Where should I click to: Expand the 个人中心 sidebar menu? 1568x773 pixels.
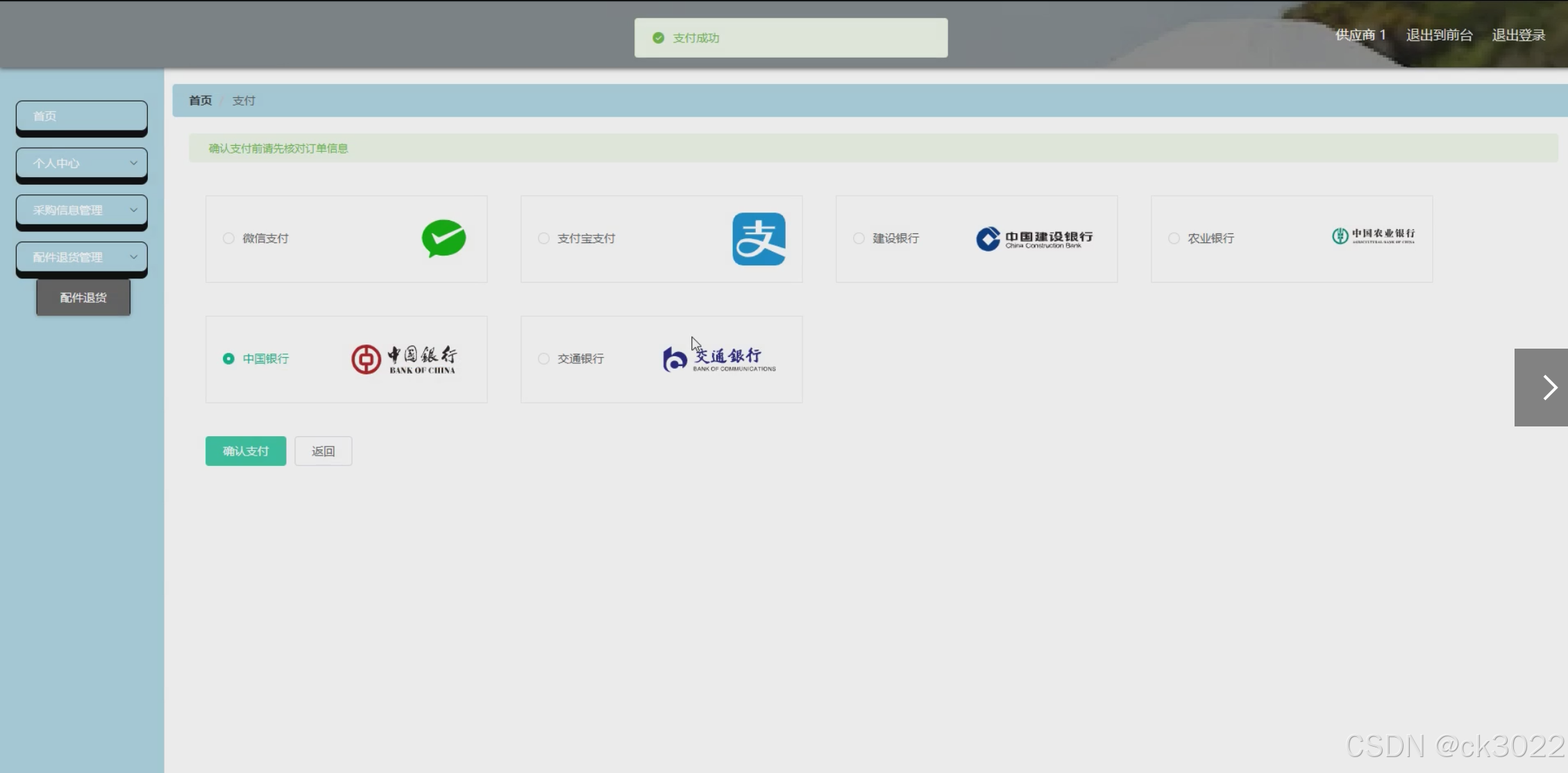82,163
